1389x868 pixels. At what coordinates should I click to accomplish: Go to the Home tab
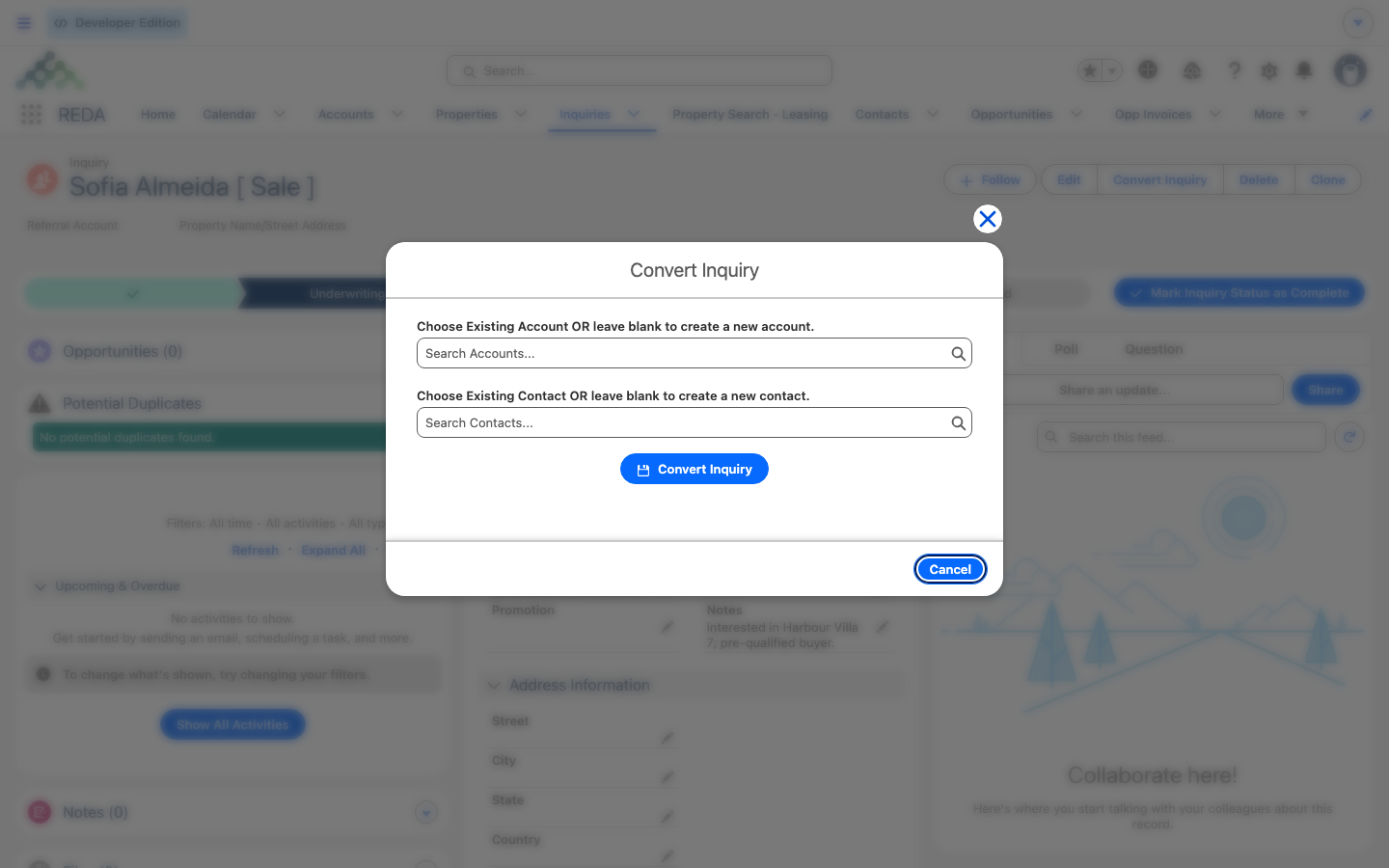(x=158, y=114)
